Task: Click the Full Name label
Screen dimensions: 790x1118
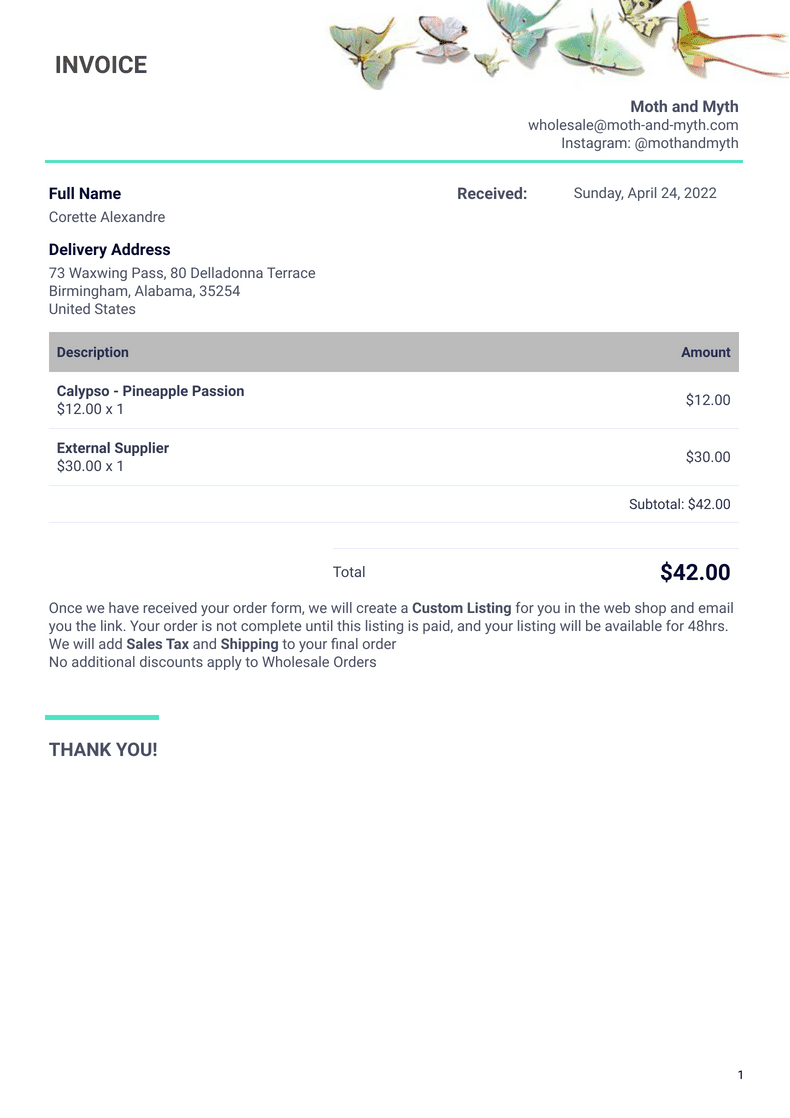Action: coord(85,194)
